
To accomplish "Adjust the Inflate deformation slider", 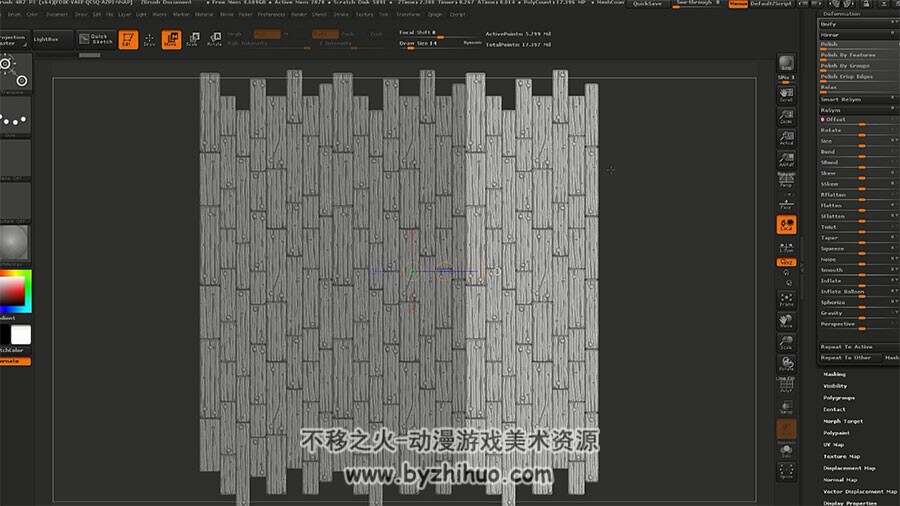I will (857, 281).
